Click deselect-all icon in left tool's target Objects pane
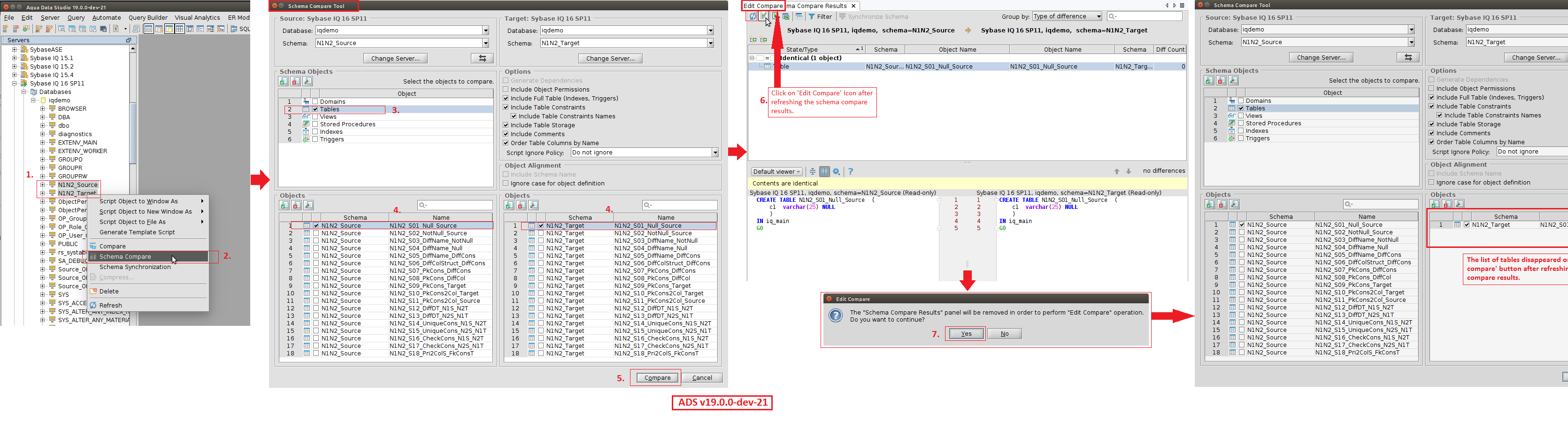 click(522, 205)
